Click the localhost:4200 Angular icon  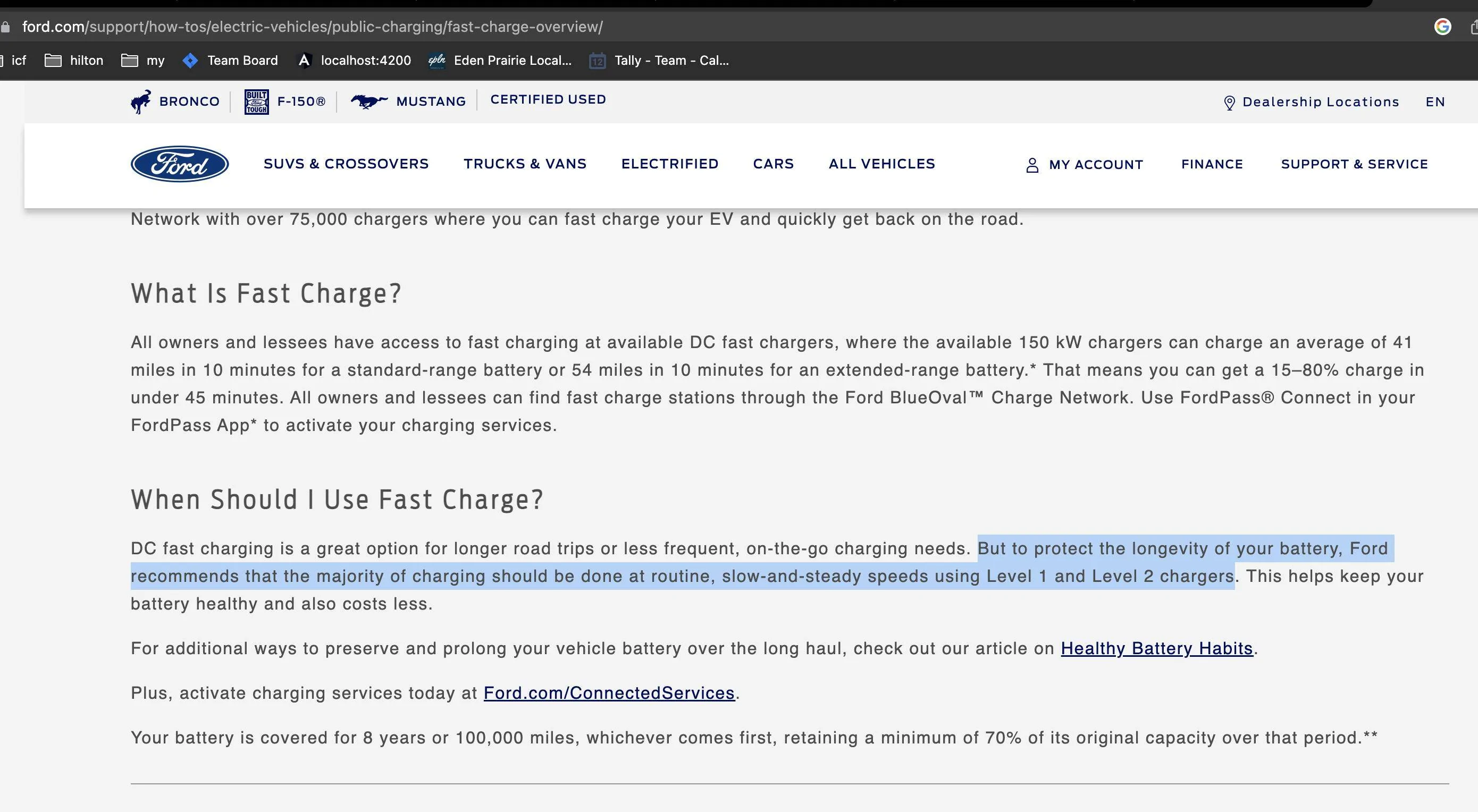point(305,60)
